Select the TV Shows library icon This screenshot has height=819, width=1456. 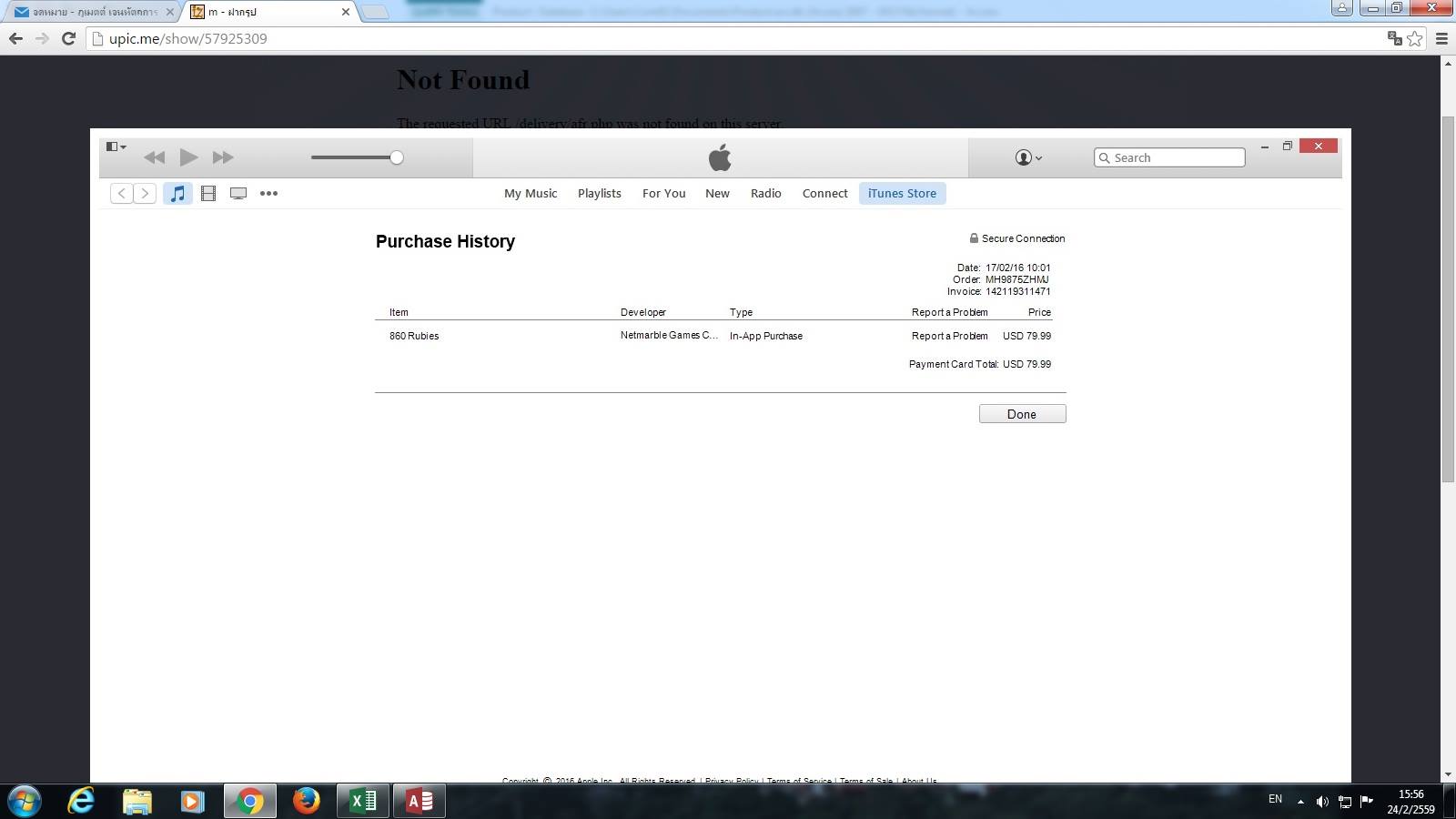point(238,193)
